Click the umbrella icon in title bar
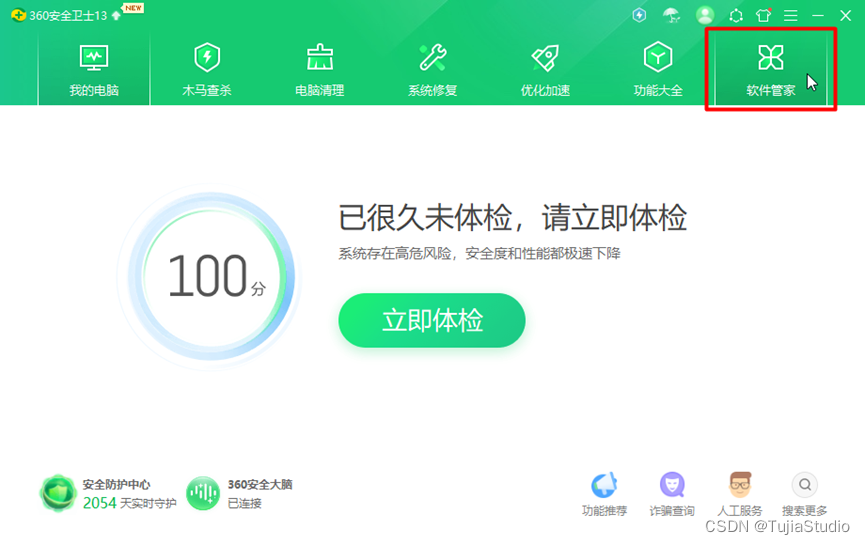The image size is (865, 545). tap(671, 15)
